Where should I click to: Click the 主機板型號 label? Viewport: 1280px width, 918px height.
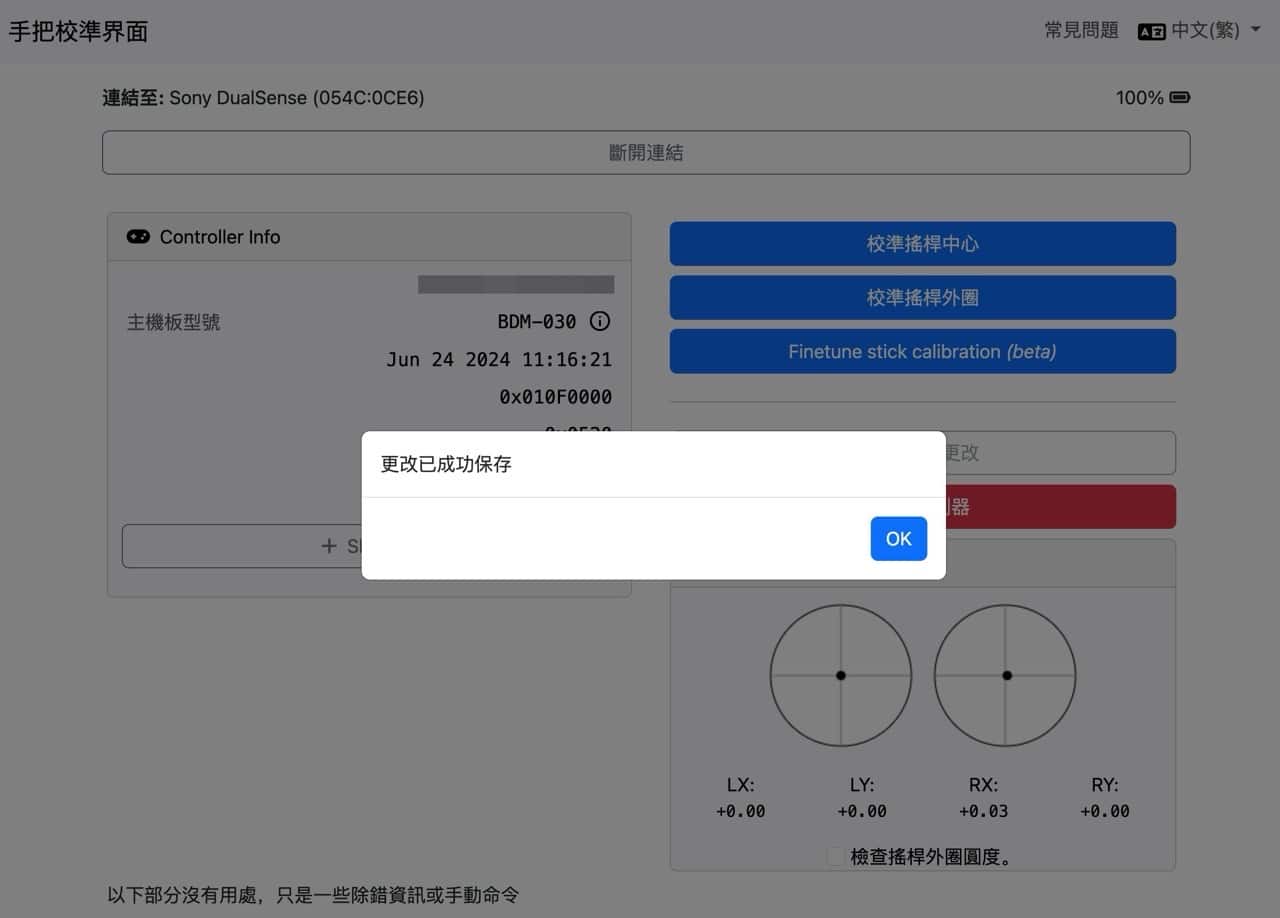click(173, 322)
